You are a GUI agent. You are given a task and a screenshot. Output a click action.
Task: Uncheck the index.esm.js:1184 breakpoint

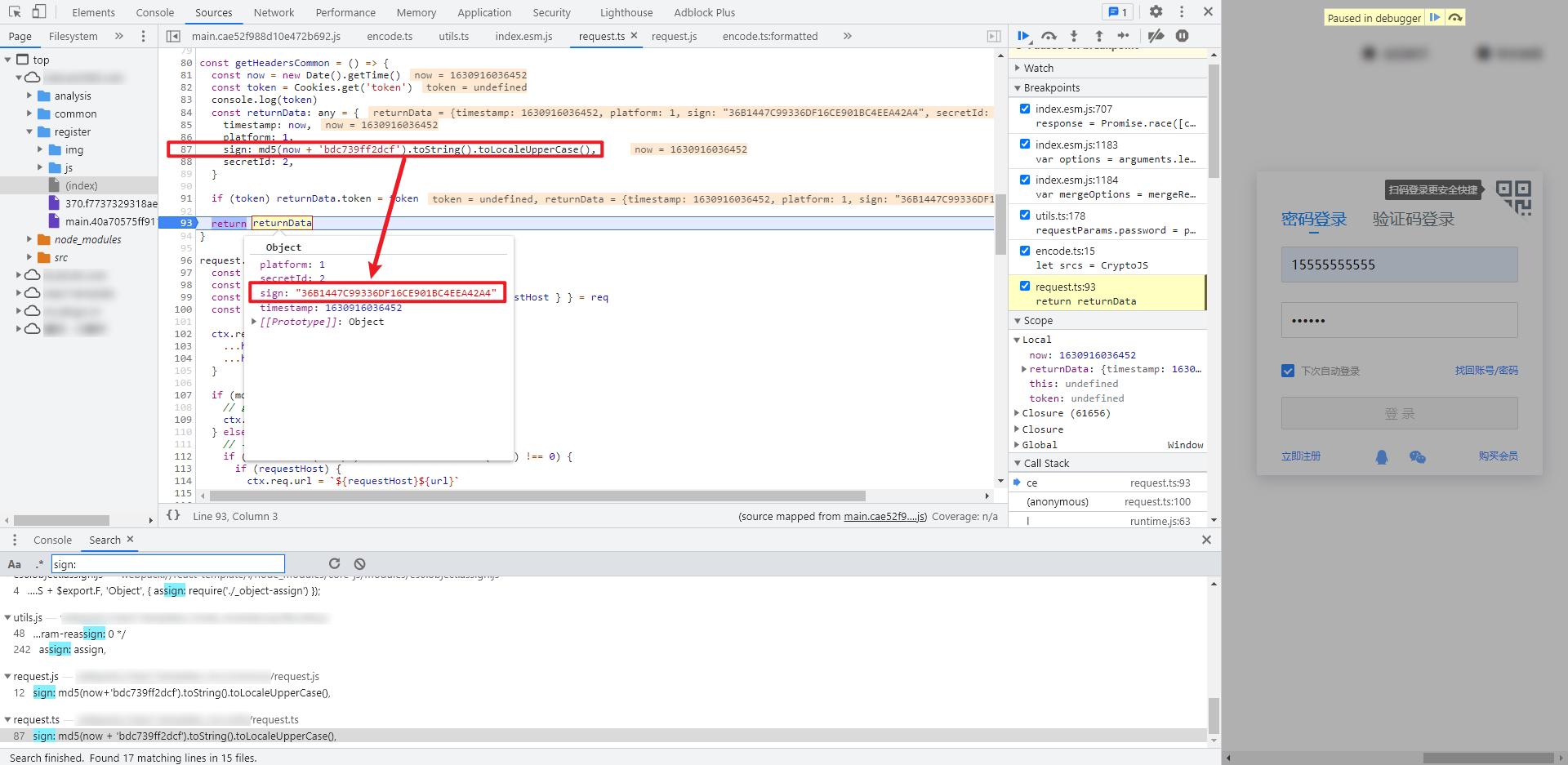1025,180
